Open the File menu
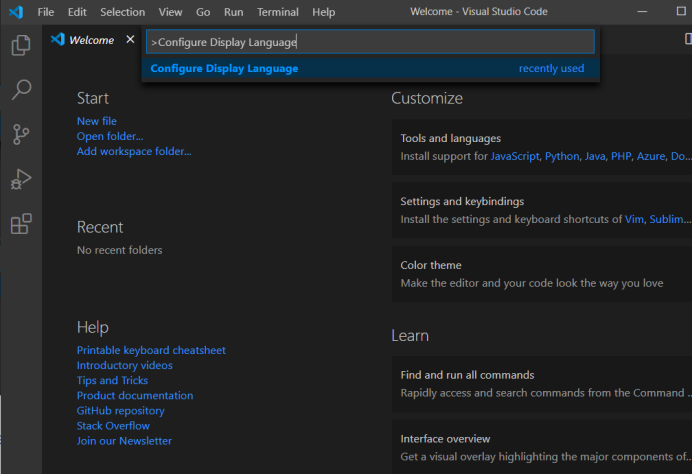This screenshot has width=692, height=474. point(46,12)
